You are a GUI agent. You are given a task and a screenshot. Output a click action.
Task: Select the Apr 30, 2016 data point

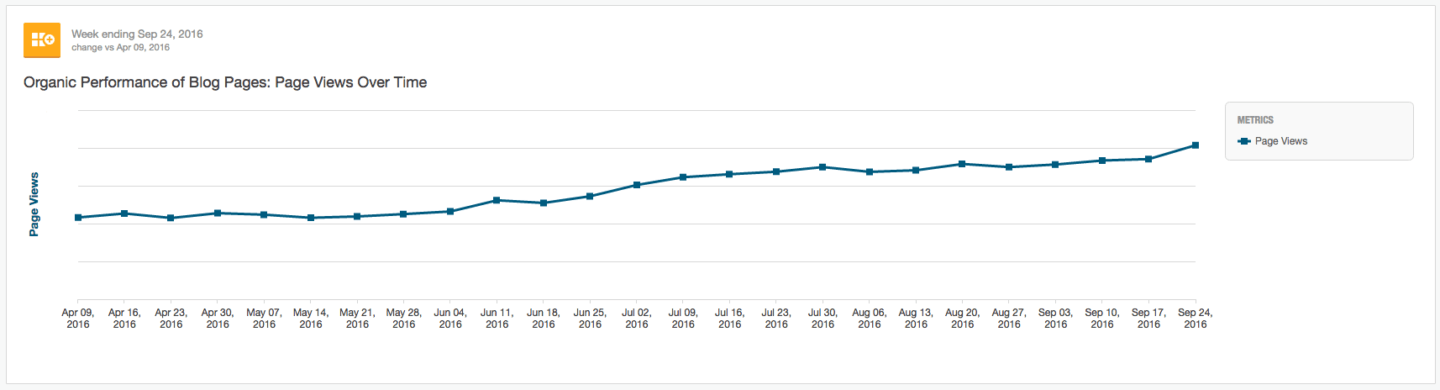217,213
